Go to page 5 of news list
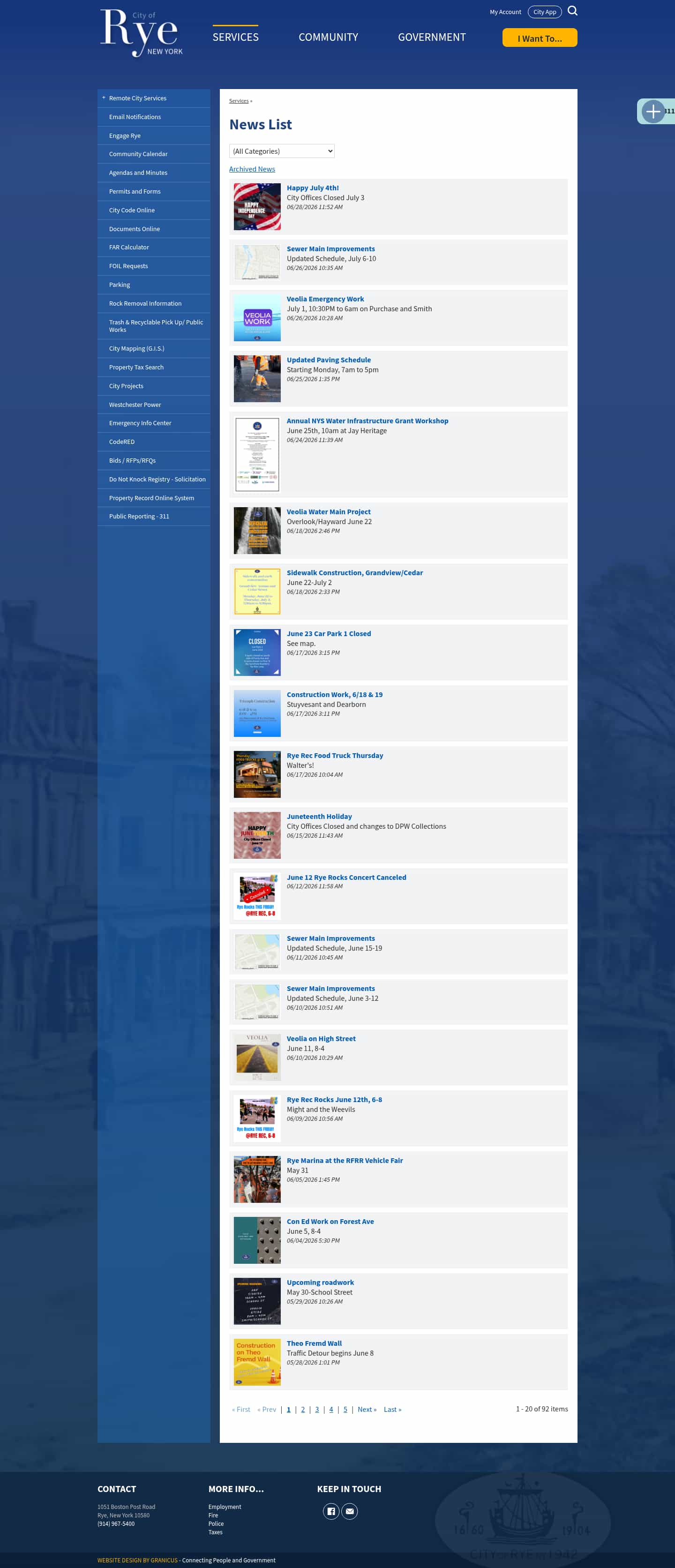The height and width of the screenshot is (1568, 675). click(345, 1409)
